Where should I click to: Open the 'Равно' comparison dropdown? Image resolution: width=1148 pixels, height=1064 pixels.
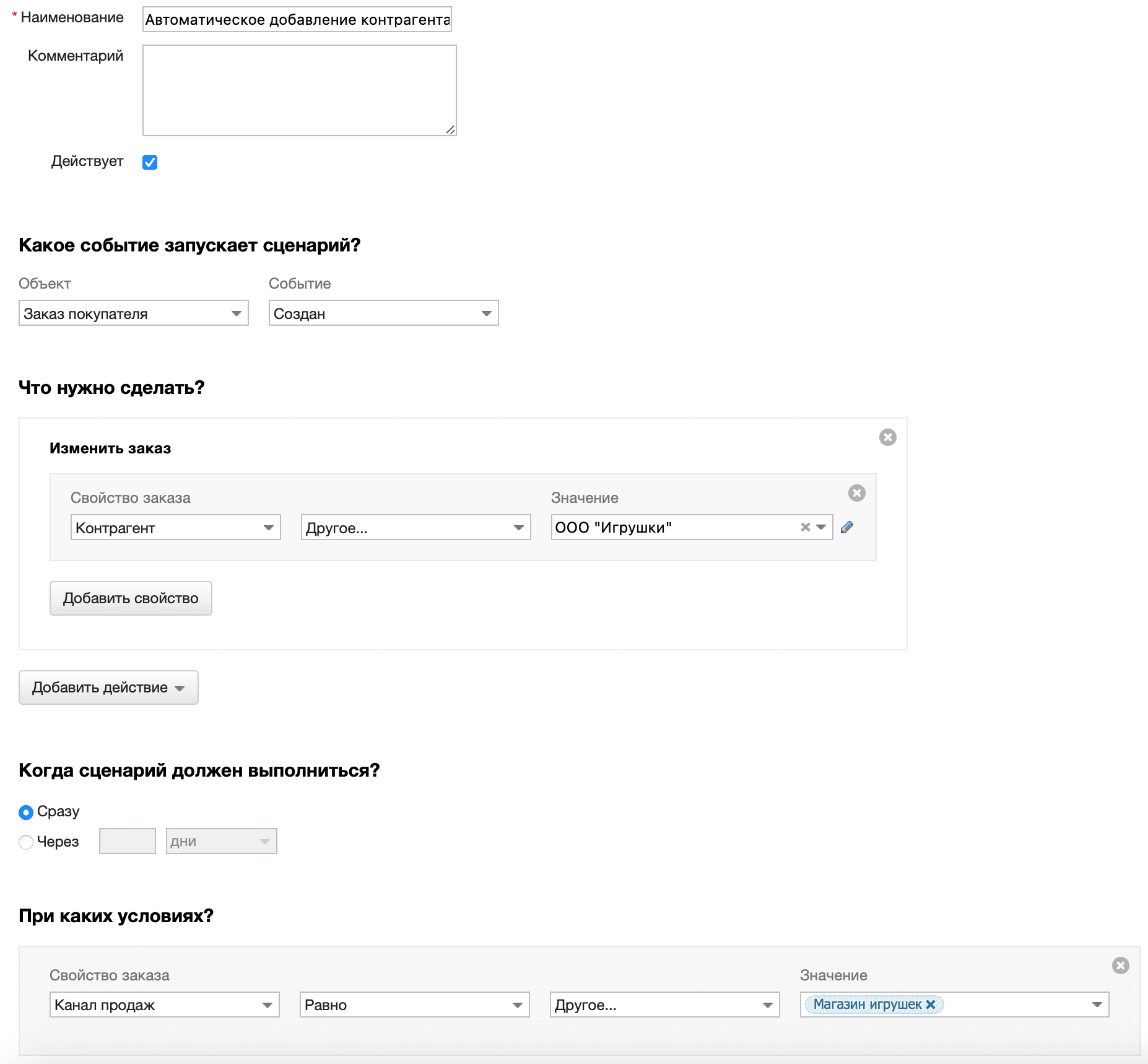(414, 1005)
